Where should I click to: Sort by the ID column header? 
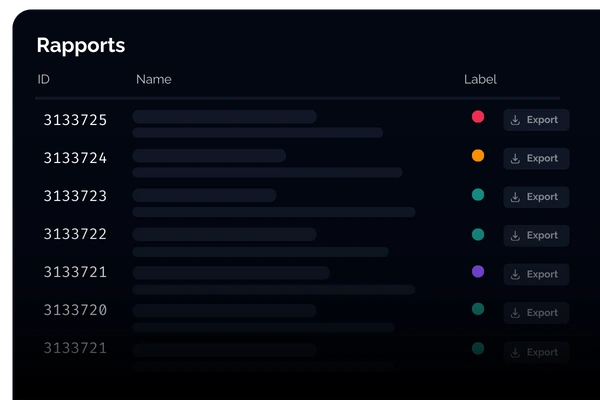coord(44,79)
